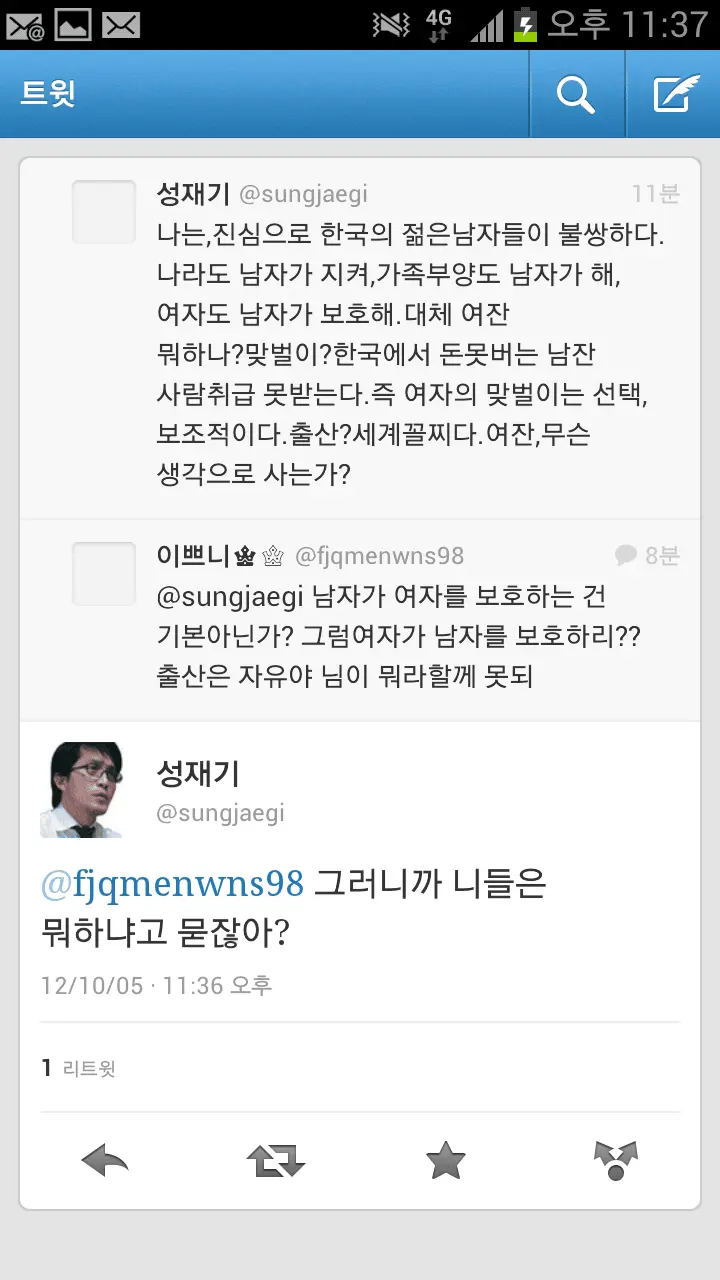This screenshot has height=1280, width=720.
Task: Compose a new tweet
Action: click(x=676, y=95)
